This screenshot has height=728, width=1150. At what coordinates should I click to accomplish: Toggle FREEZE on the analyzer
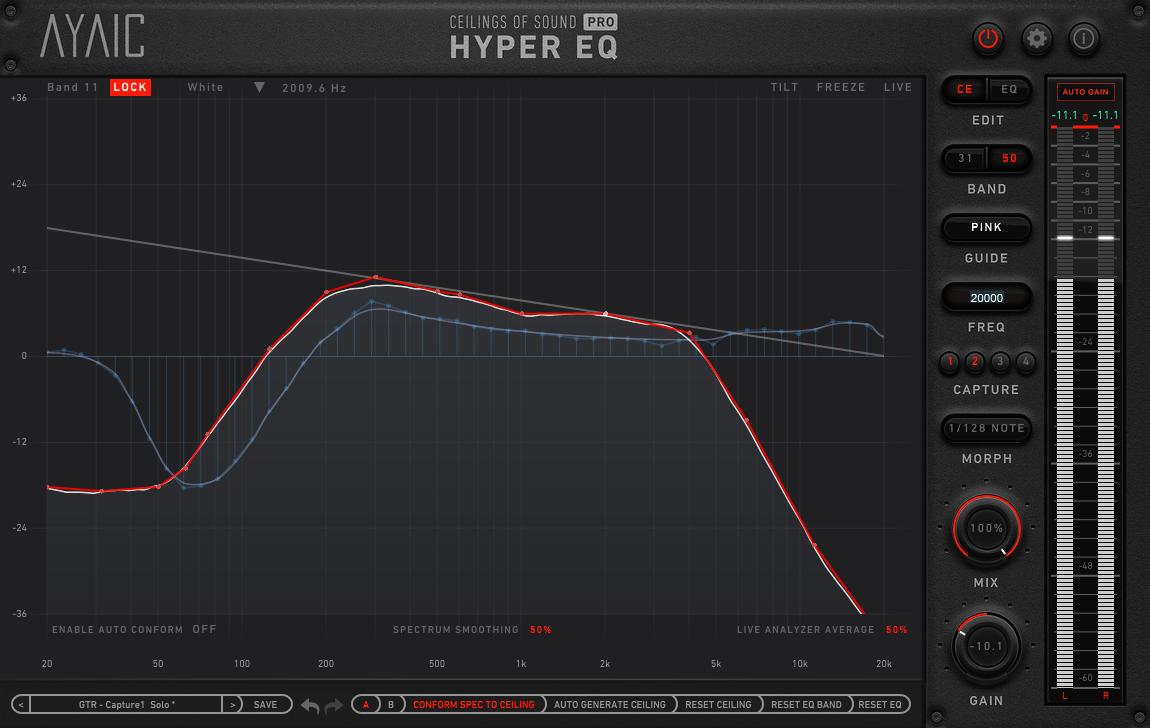[841, 88]
